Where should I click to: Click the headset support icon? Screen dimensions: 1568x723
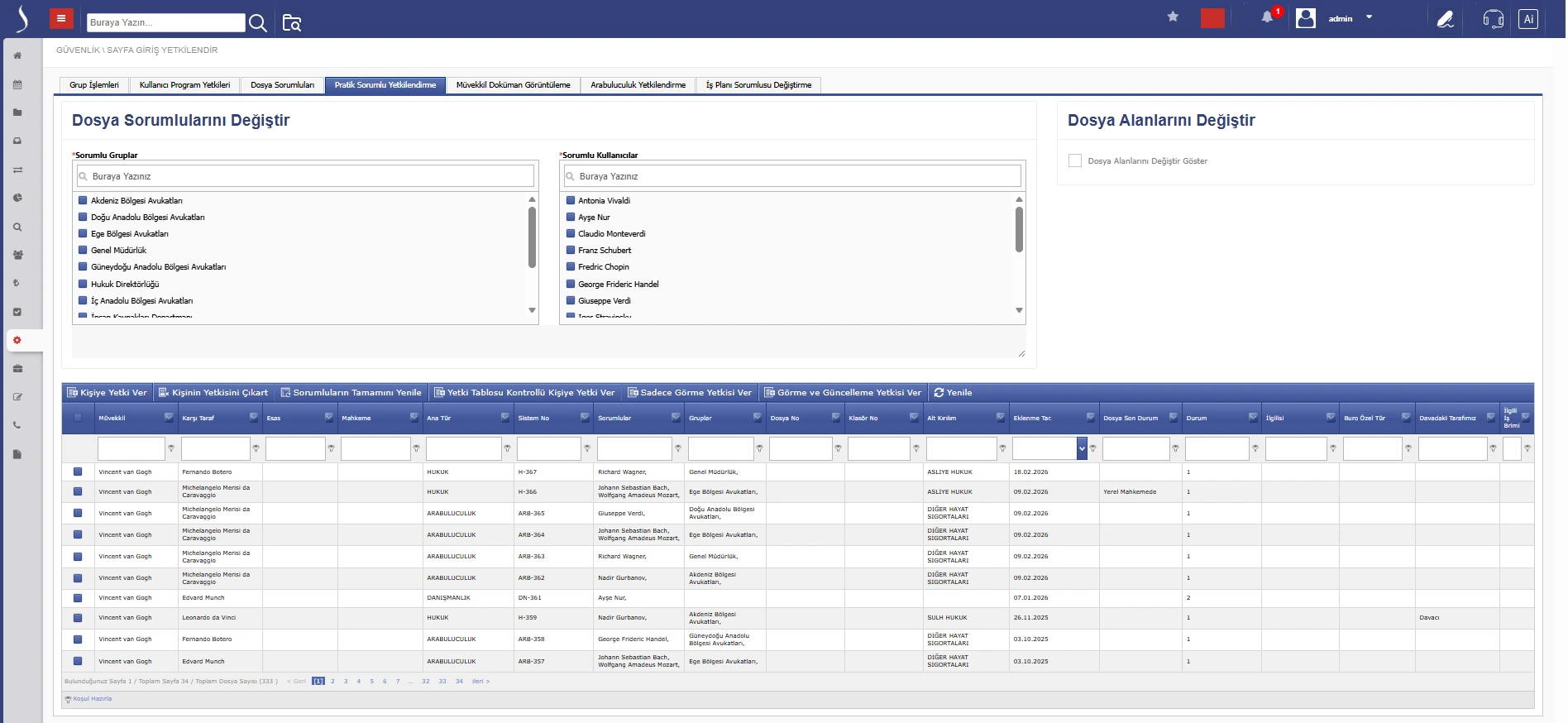point(1493,19)
